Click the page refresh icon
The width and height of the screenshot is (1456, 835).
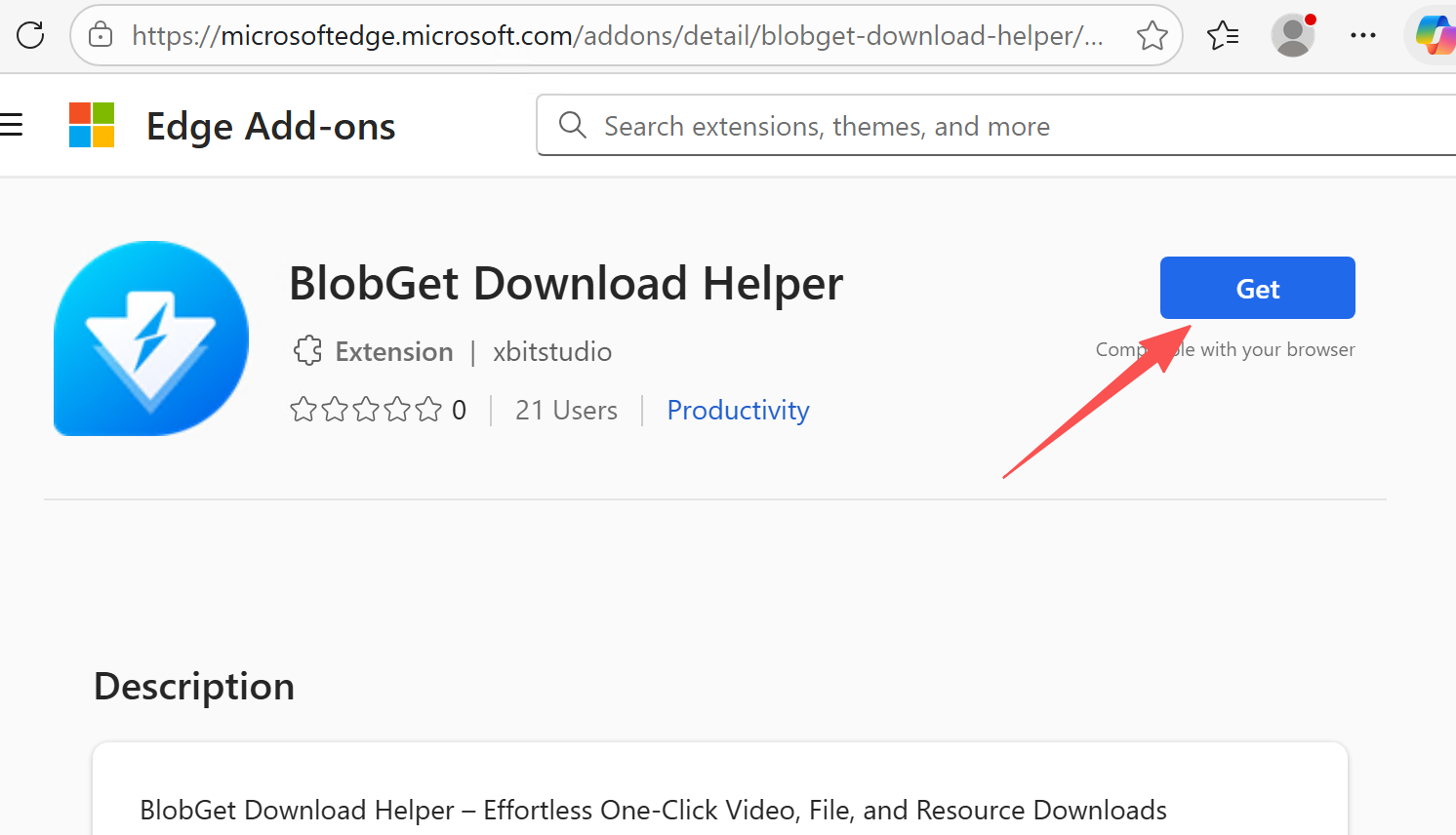click(29, 35)
